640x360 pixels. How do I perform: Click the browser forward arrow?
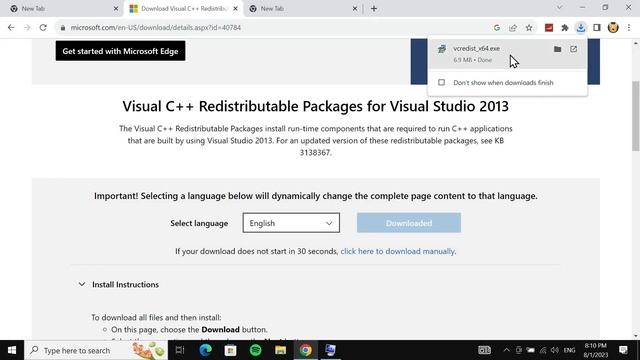point(27,28)
